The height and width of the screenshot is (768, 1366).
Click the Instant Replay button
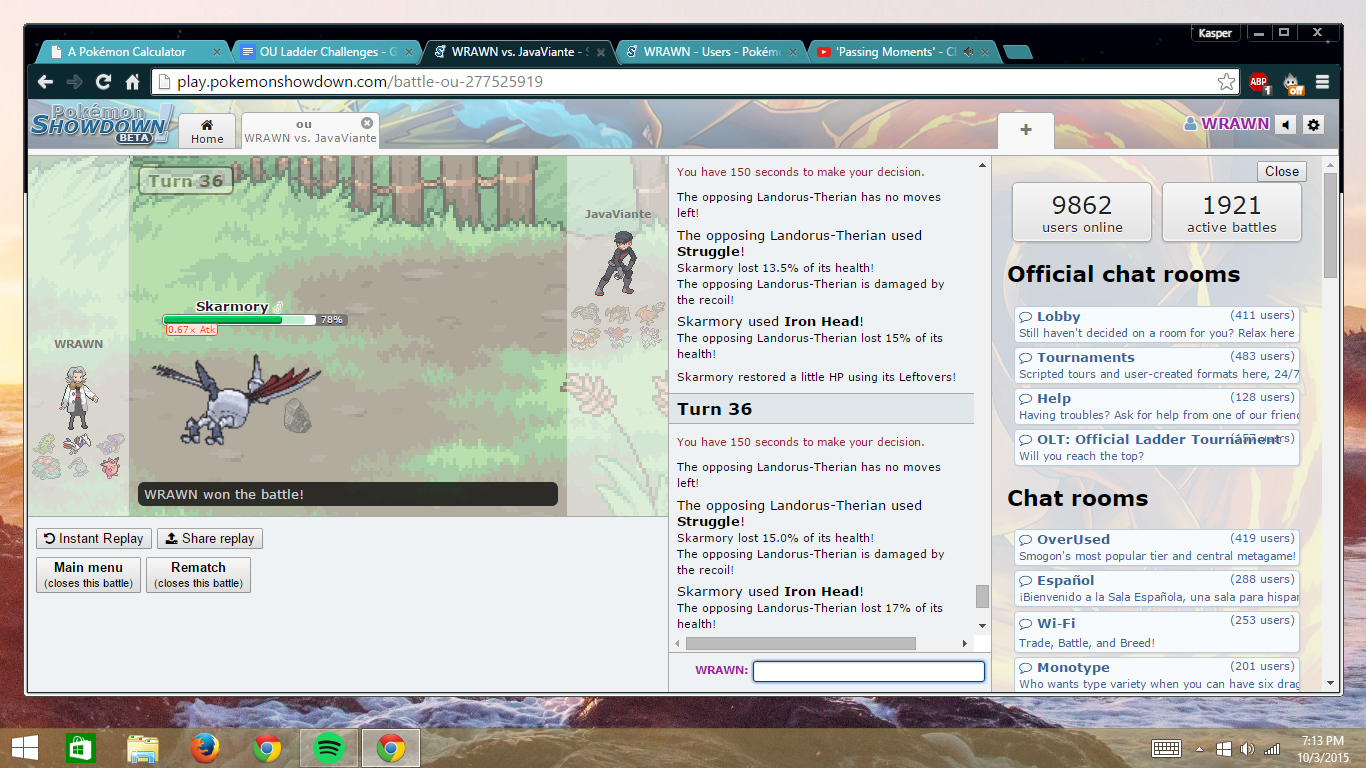(x=94, y=539)
